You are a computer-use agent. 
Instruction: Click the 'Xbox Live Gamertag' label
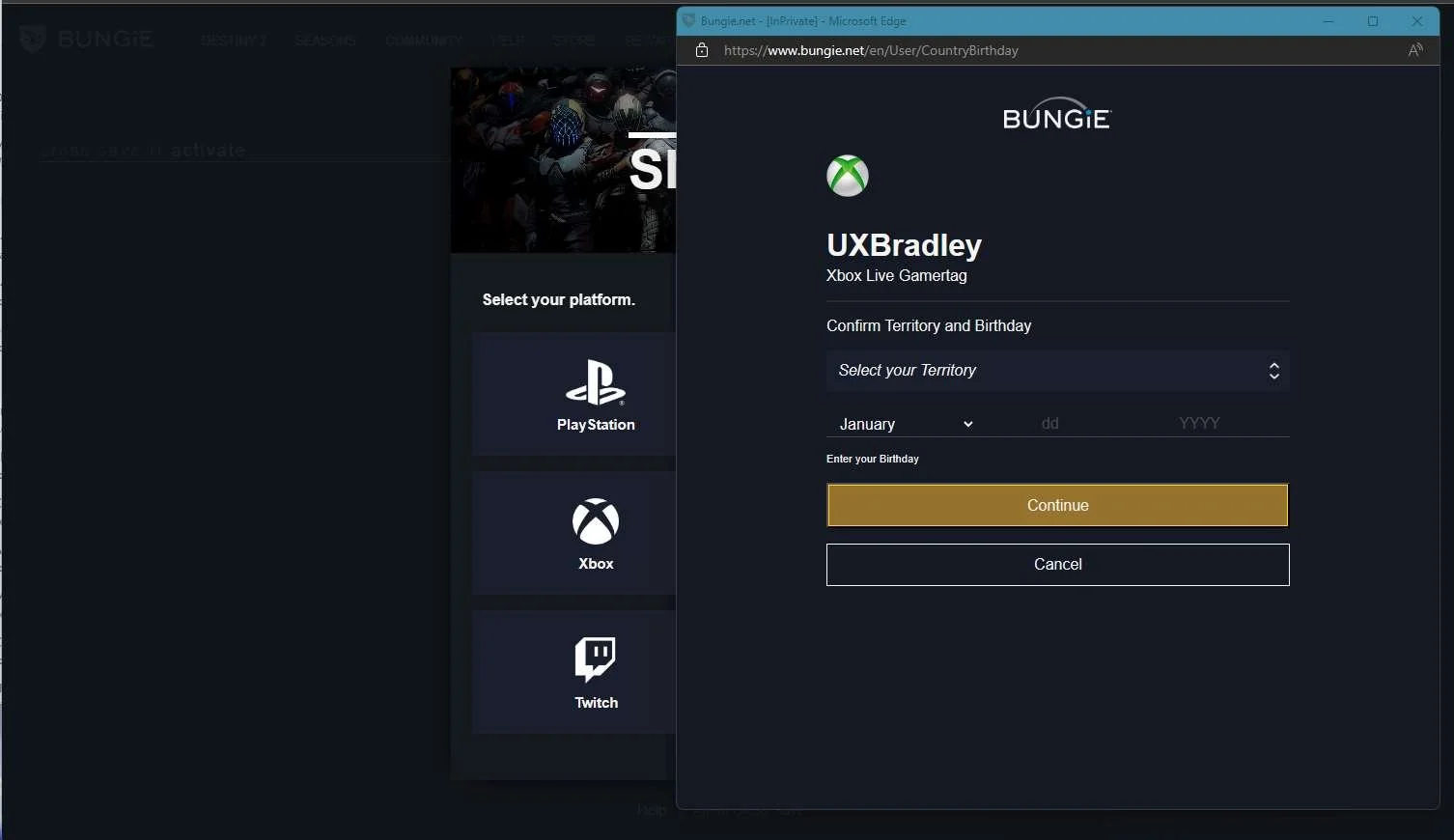click(x=896, y=275)
